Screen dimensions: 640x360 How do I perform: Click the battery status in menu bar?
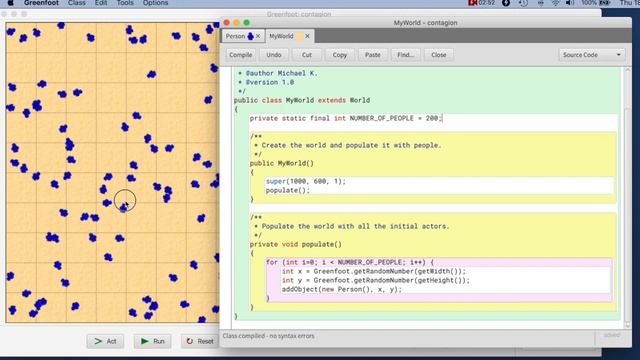(x=596, y=3)
